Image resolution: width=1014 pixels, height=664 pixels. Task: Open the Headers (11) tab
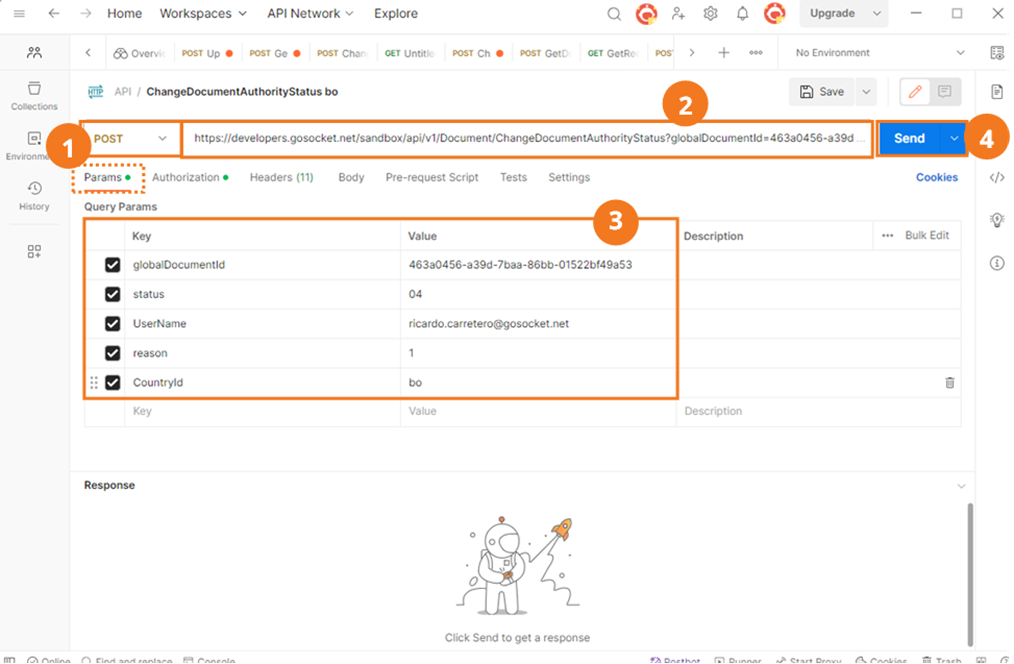coord(281,177)
